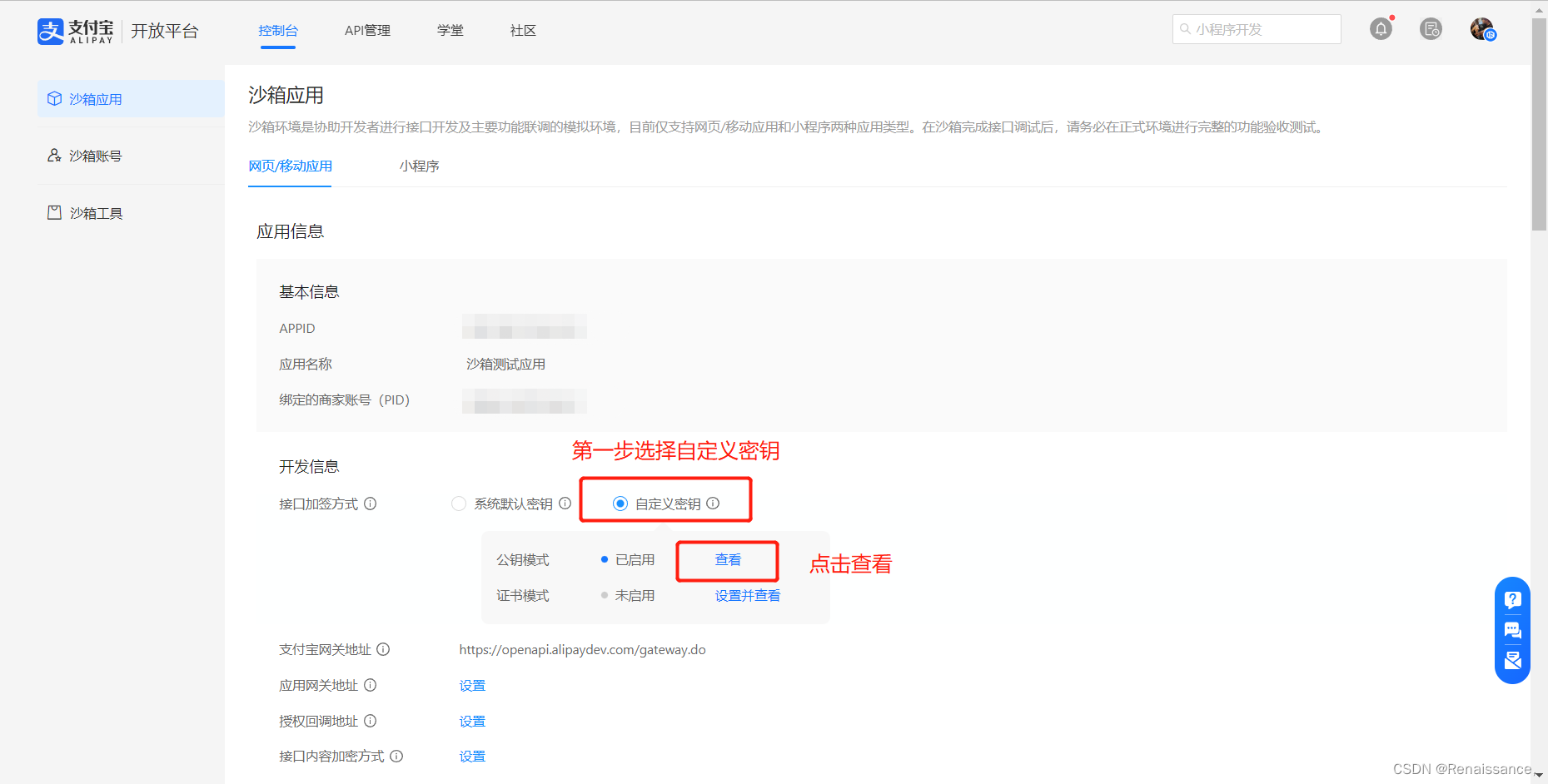Select the 自定义密钥 radio button
Viewport: 1548px width, 784px height.
[x=620, y=504]
